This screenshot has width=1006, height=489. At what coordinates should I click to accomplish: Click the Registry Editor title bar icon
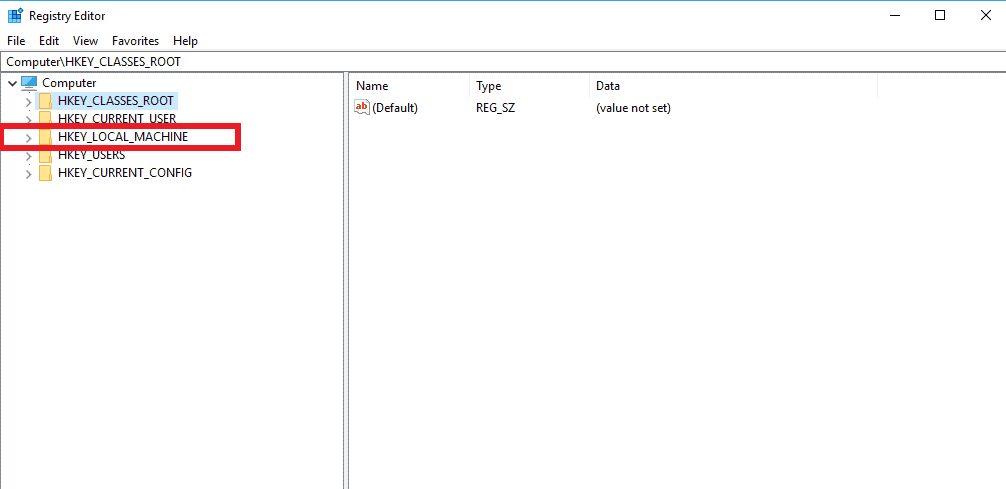[x=15, y=15]
